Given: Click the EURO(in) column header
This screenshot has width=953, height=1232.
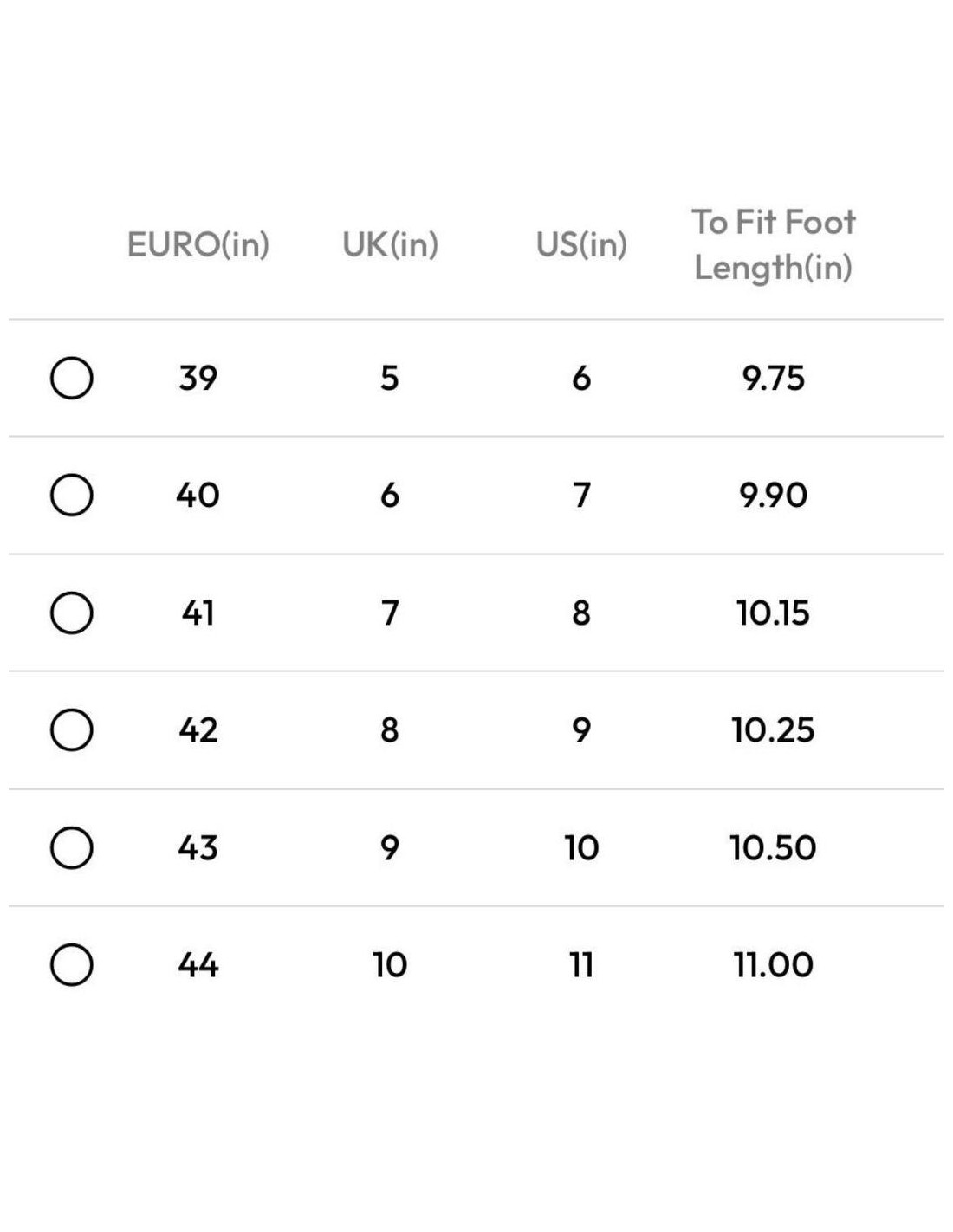Looking at the screenshot, I should (x=198, y=245).
